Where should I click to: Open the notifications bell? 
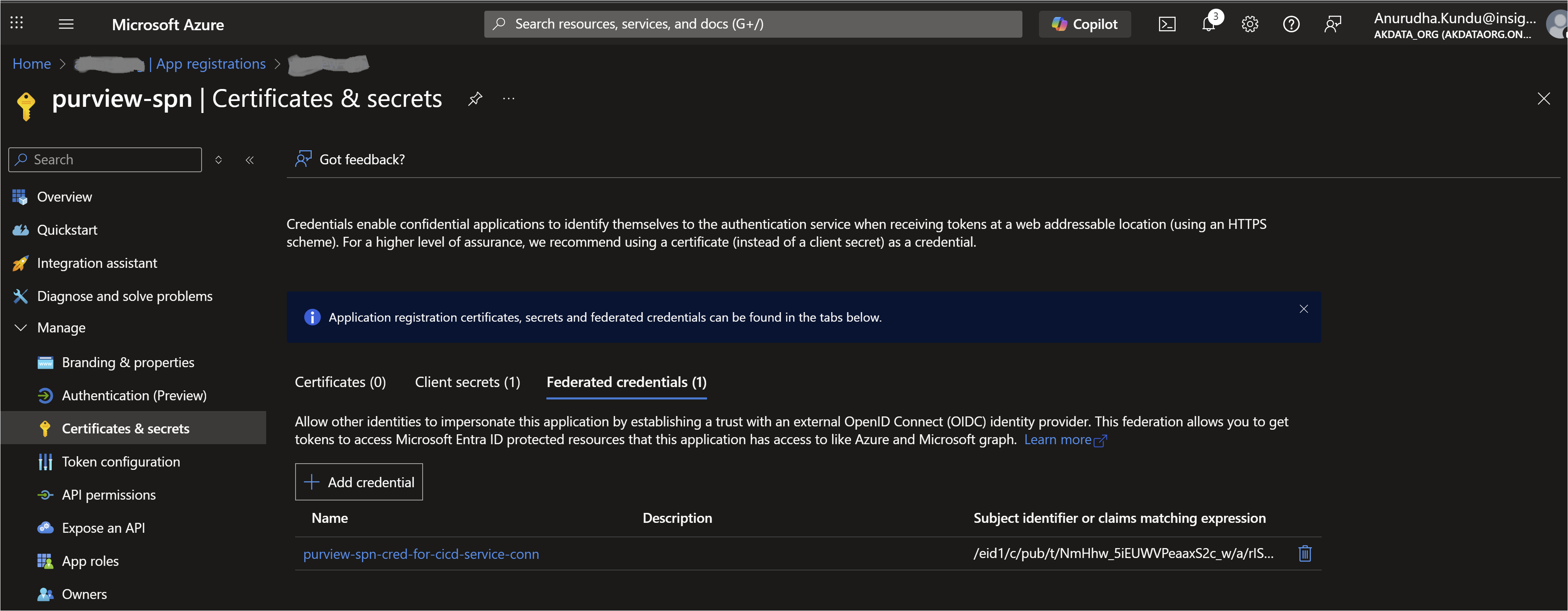pyautogui.click(x=1208, y=24)
